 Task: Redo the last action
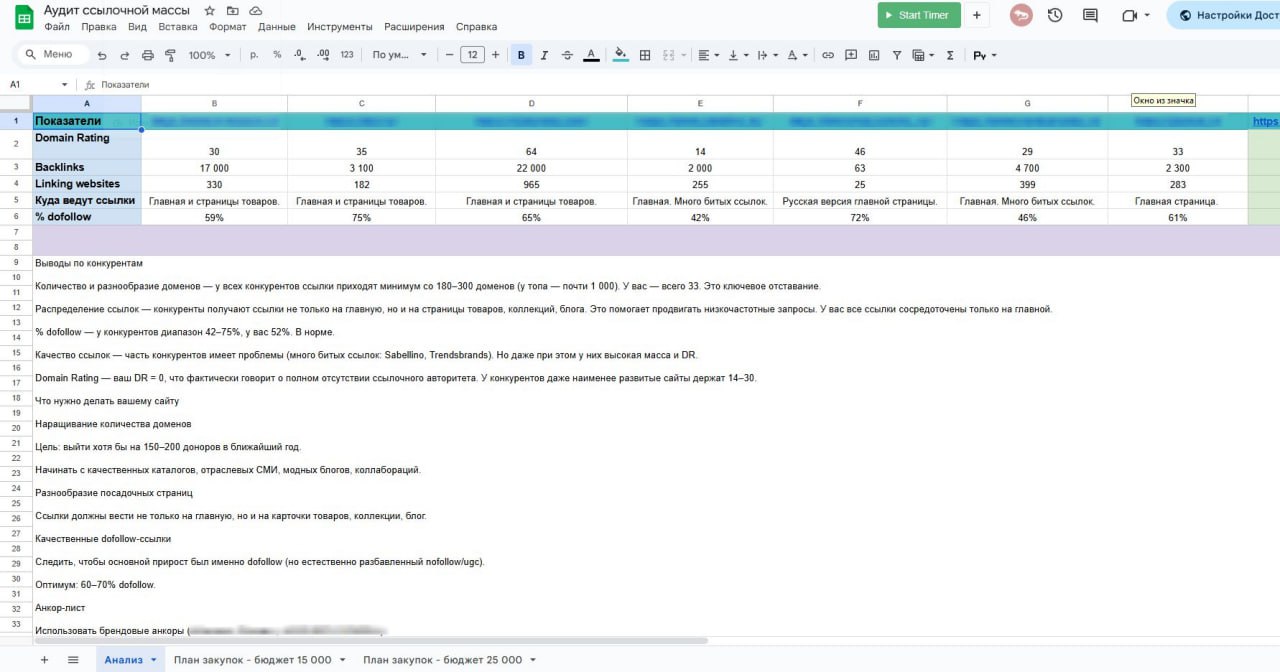[125, 55]
